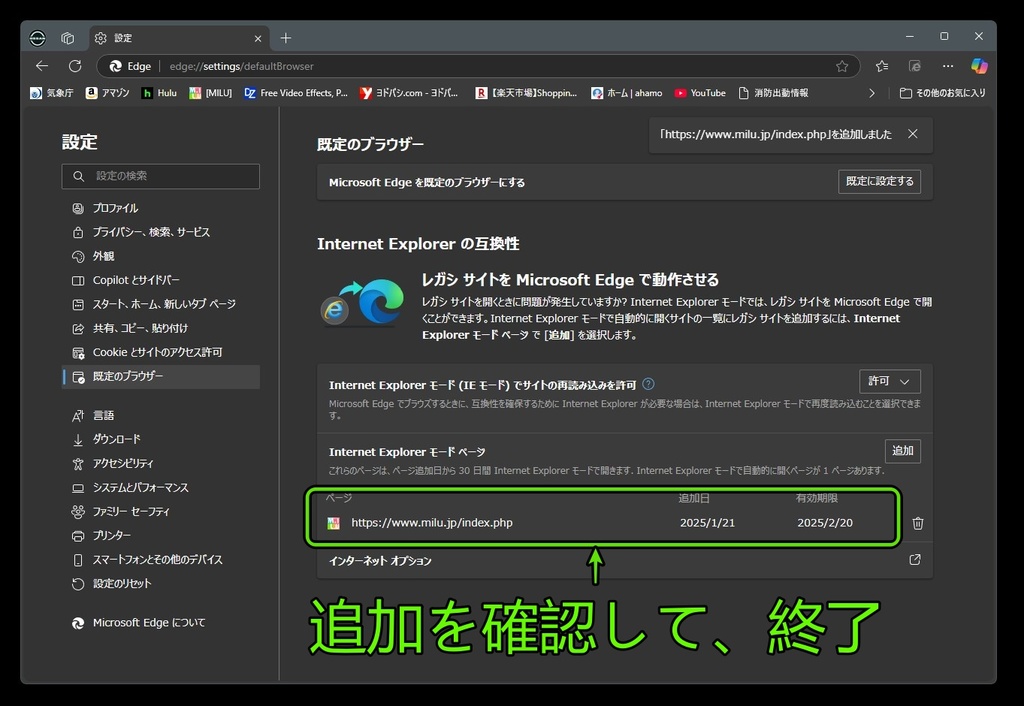This screenshot has height=706, width=1024.
Task: Expand the bookmarks bar overflow chevron
Action: pyautogui.click(x=872, y=93)
